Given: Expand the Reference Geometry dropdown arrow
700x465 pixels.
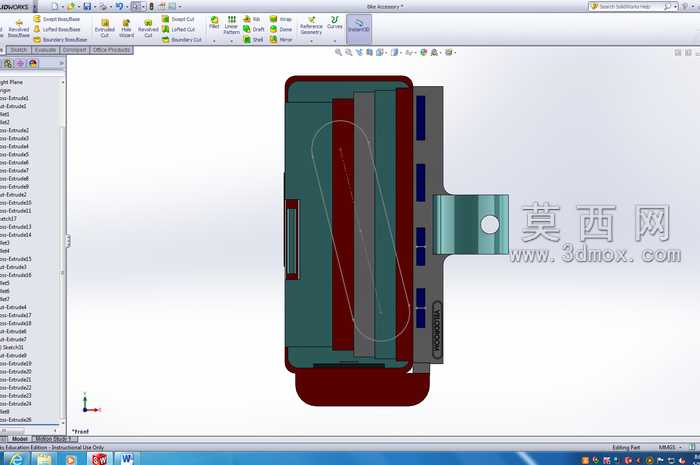Looking at the screenshot, I should click(x=311, y=41).
